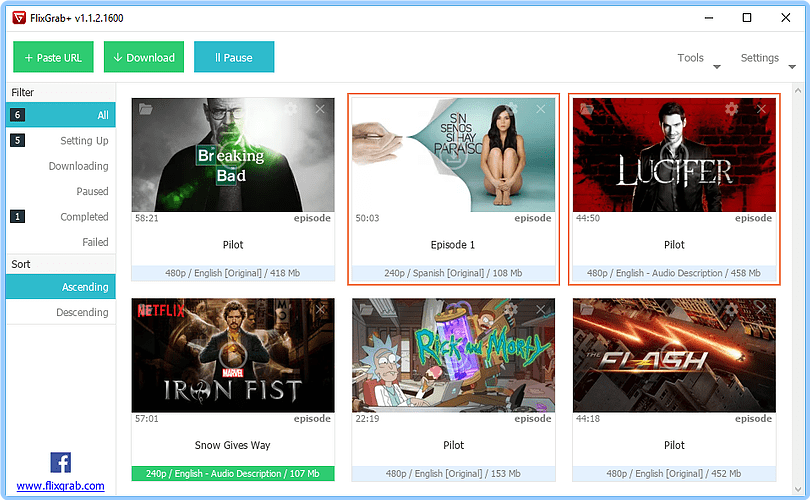Remove The Flash card with X icon
The height and width of the screenshot is (500, 810).
(761, 309)
